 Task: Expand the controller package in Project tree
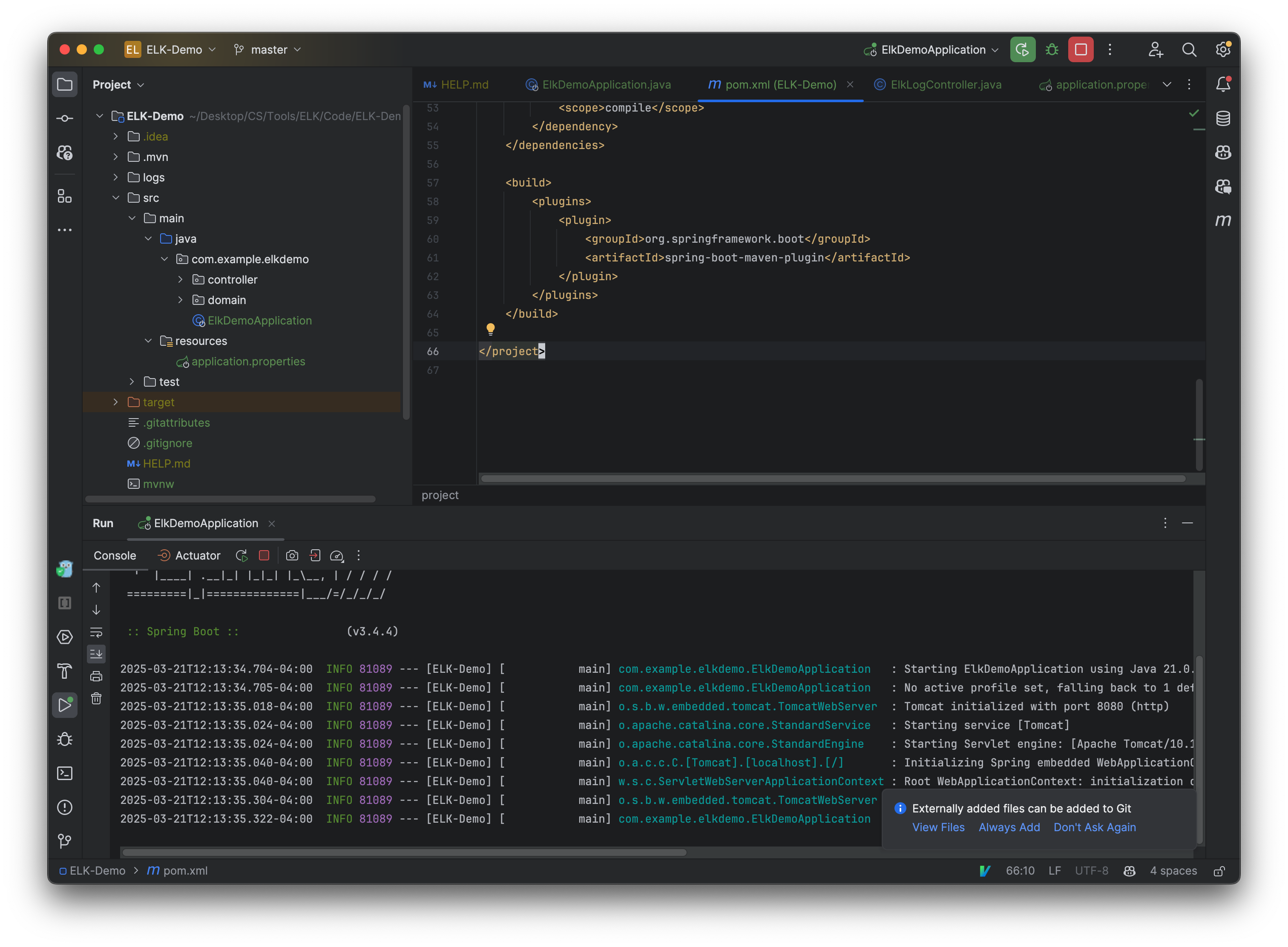(181, 280)
